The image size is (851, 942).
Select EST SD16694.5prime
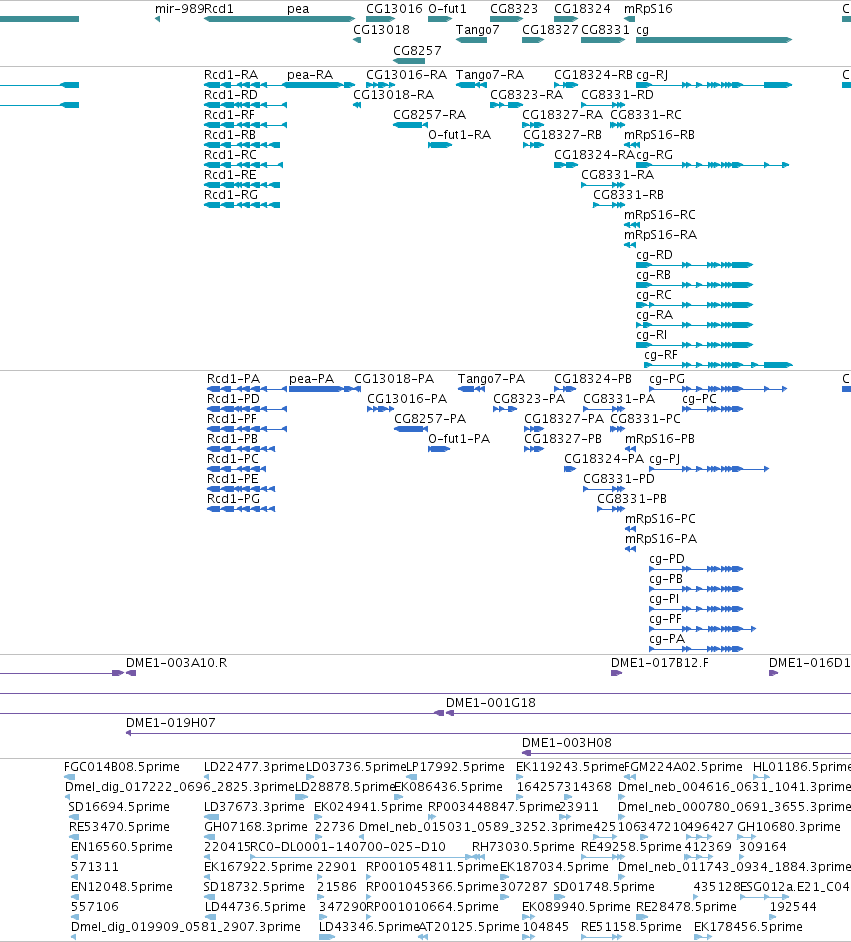point(119,807)
